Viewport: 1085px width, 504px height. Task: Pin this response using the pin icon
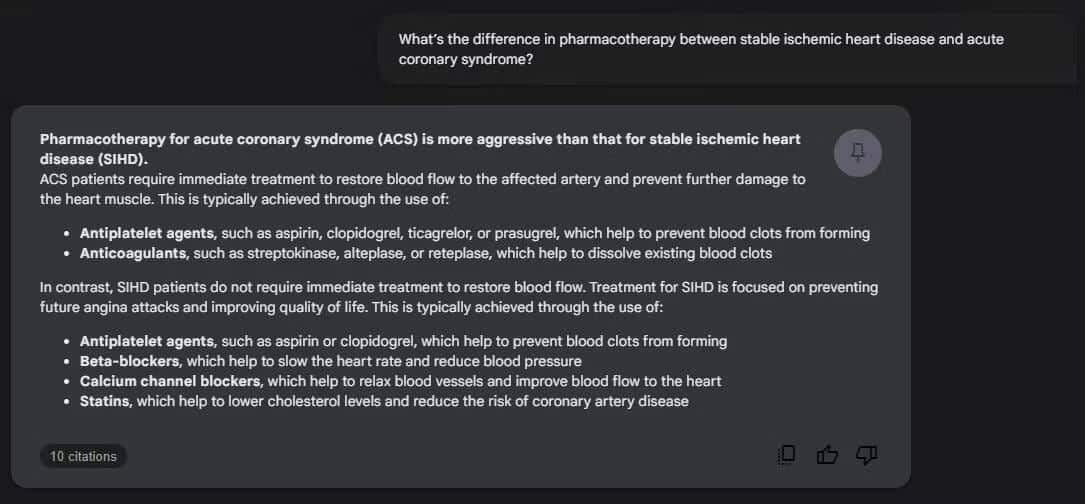coord(857,153)
